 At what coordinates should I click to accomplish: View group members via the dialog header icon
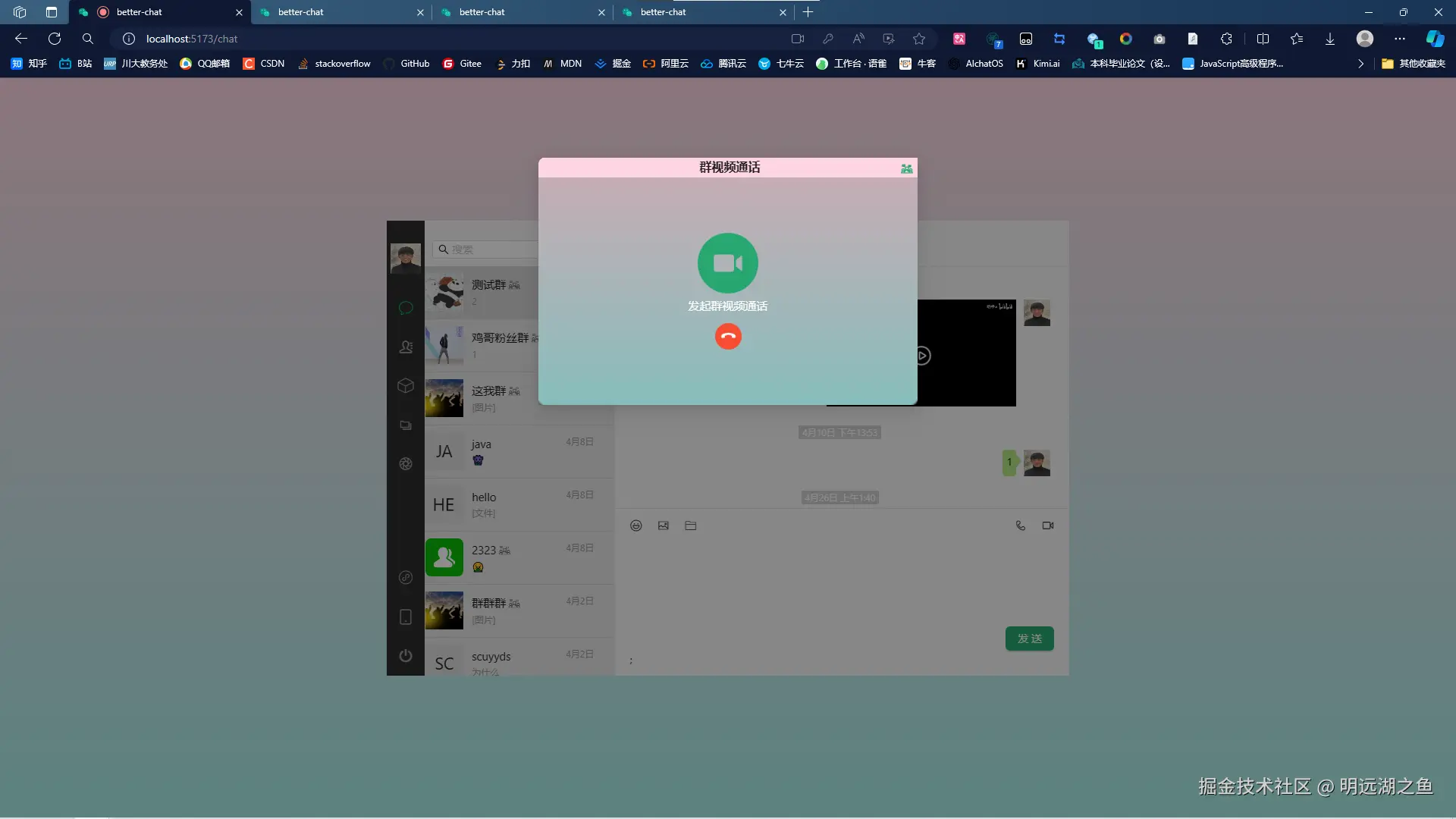click(906, 168)
